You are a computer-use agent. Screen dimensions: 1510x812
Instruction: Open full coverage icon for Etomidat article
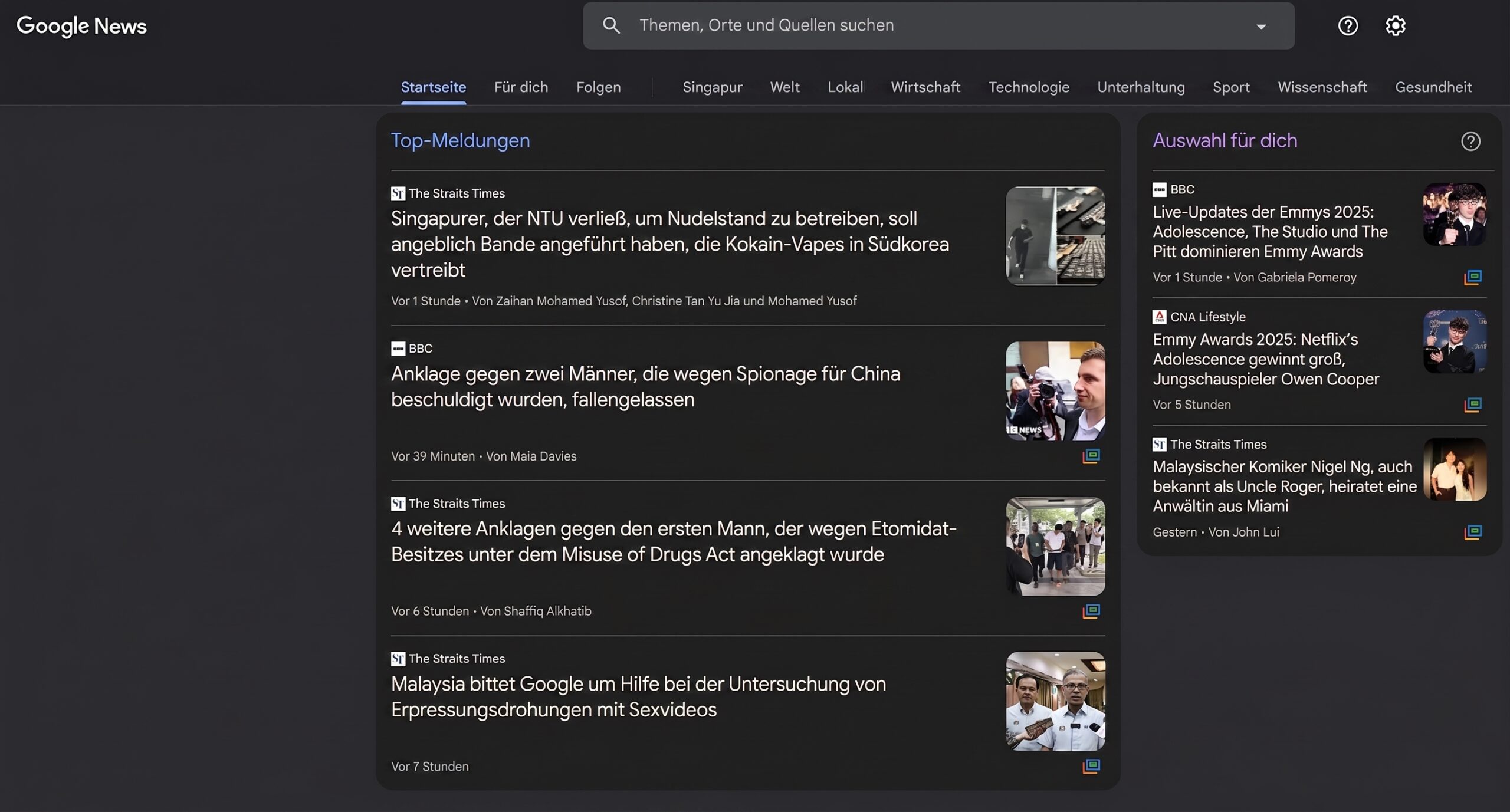coord(1091,611)
